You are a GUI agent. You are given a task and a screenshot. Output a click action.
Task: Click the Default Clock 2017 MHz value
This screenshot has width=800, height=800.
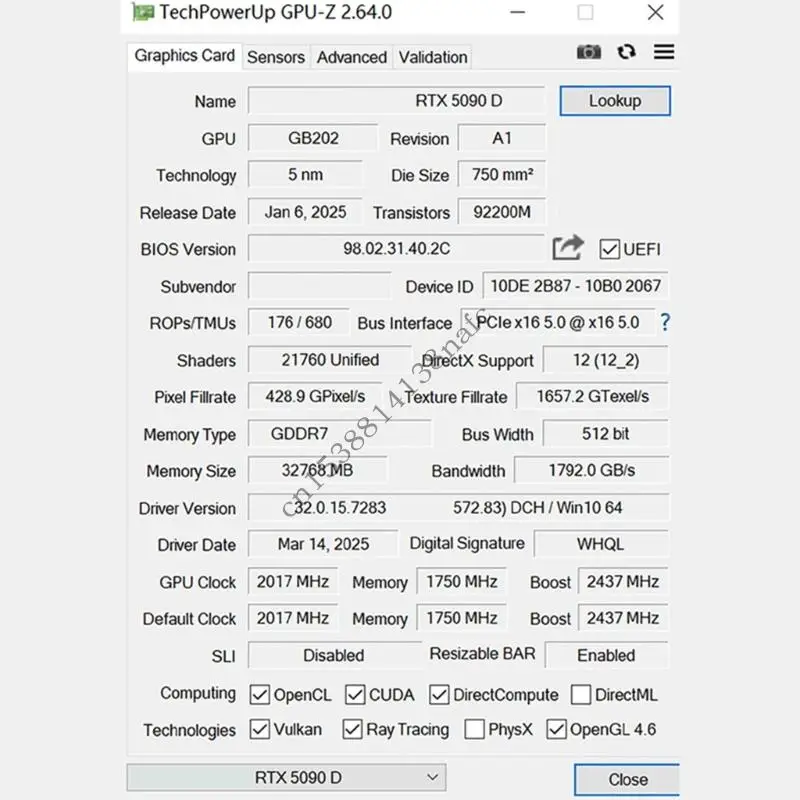(x=293, y=618)
